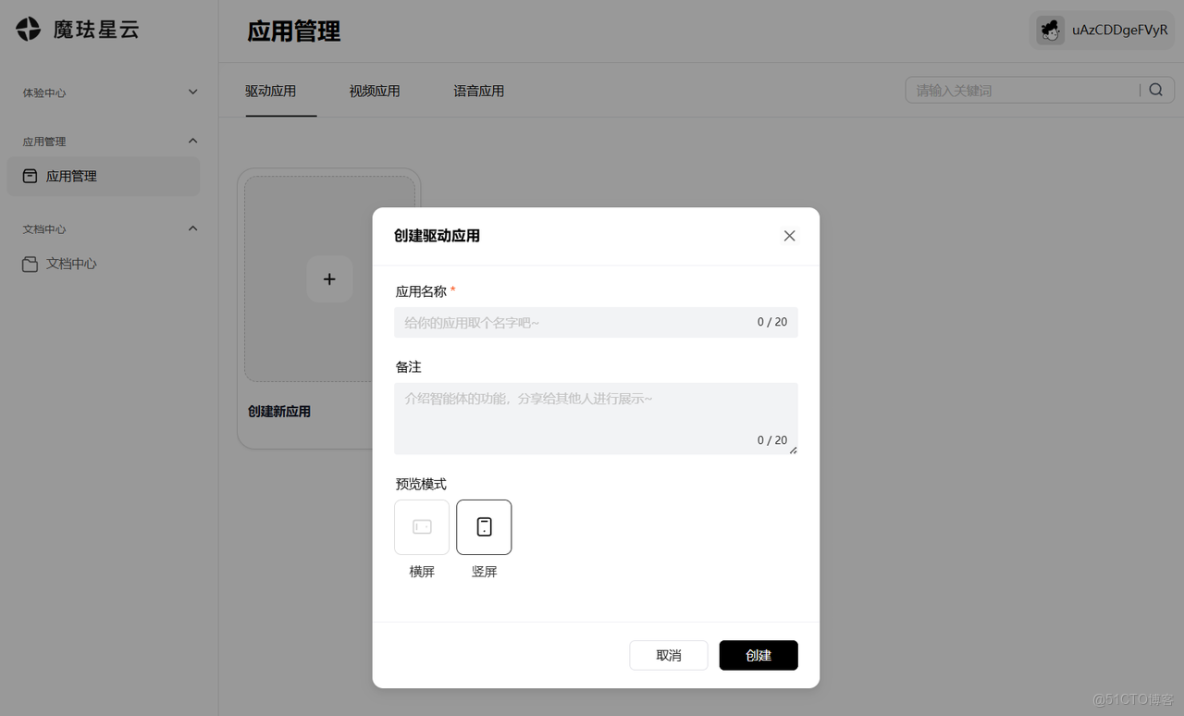The width and height of the screenshot is (1184, 716).
Task: Open the 驱动应用 tab
Action: coord(271,90)
